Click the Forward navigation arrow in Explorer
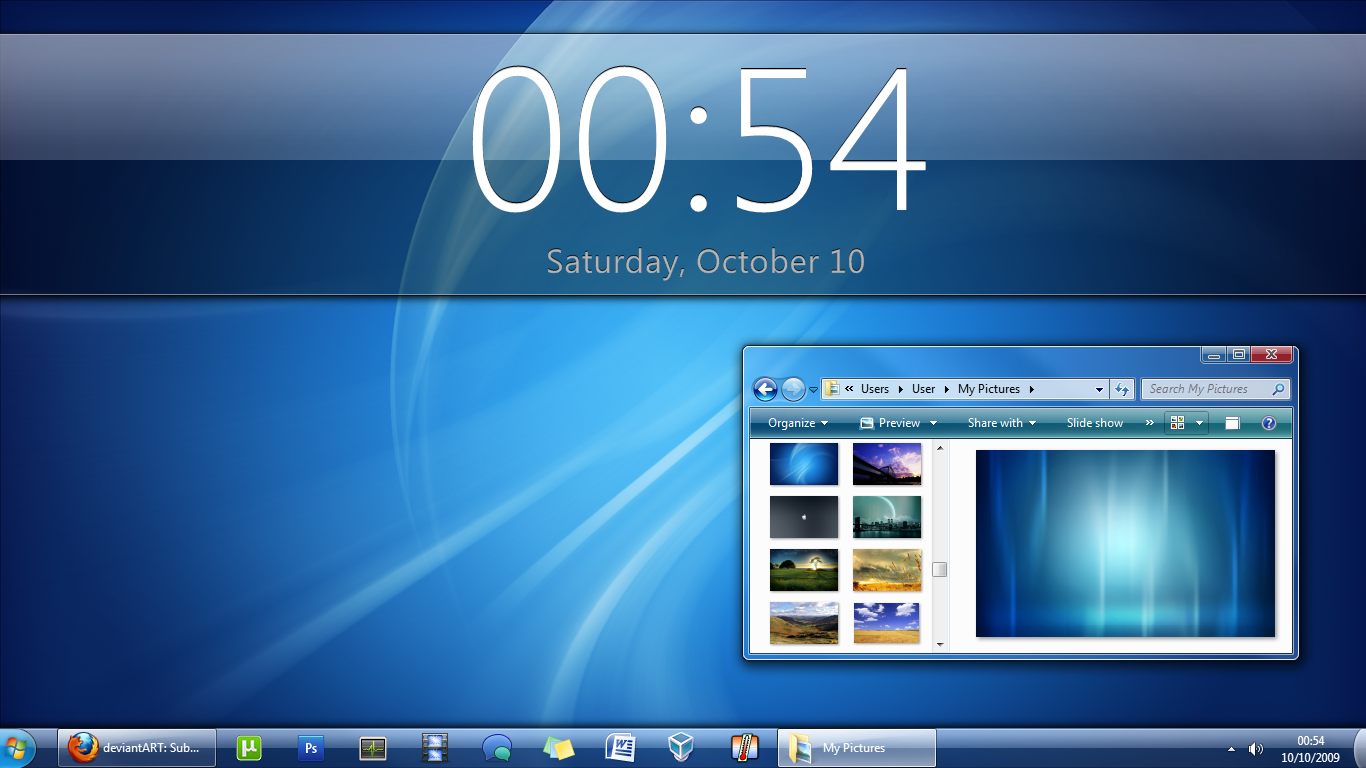 (793, 389)
